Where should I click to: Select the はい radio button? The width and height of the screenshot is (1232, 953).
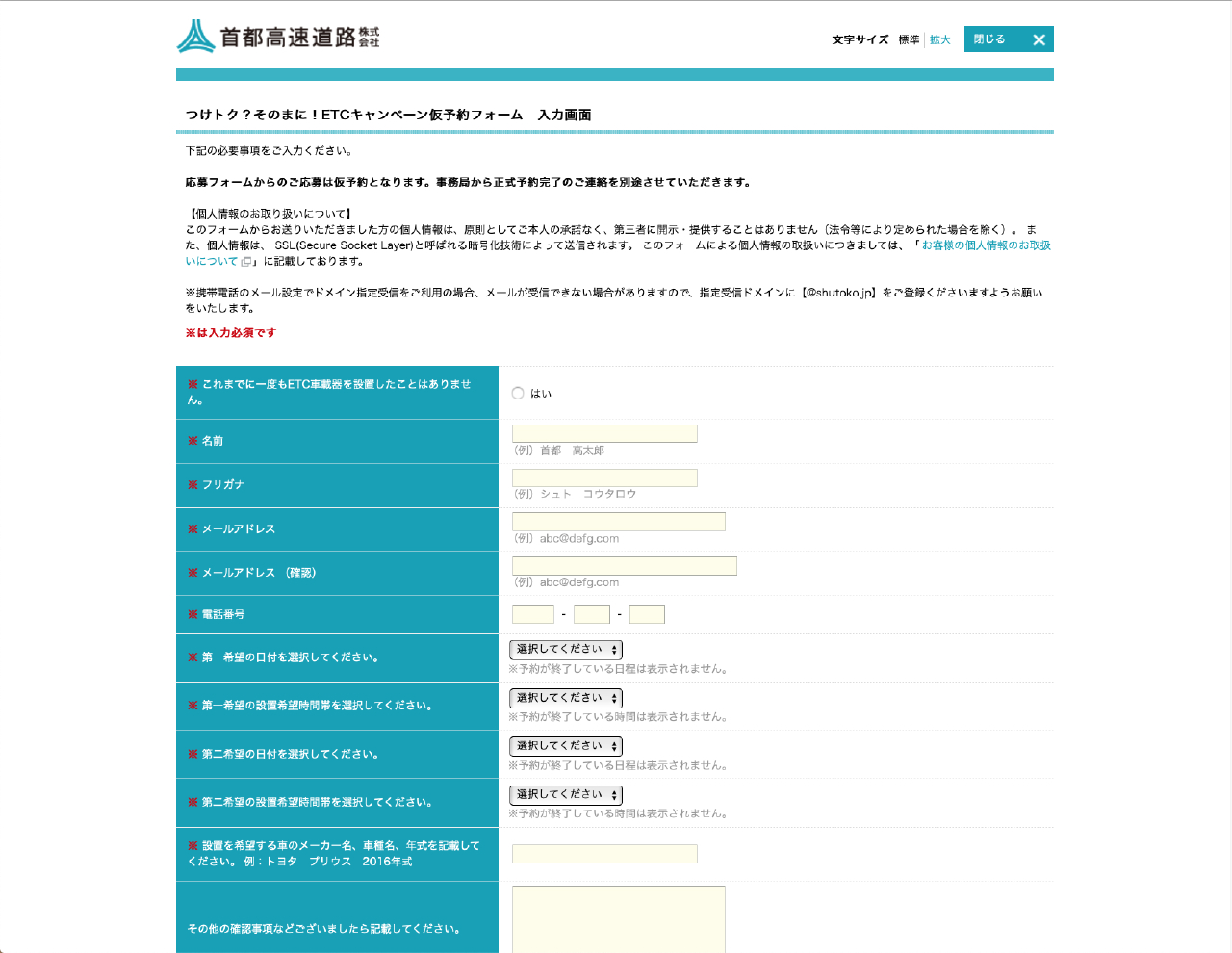click(x=518, y=393)
